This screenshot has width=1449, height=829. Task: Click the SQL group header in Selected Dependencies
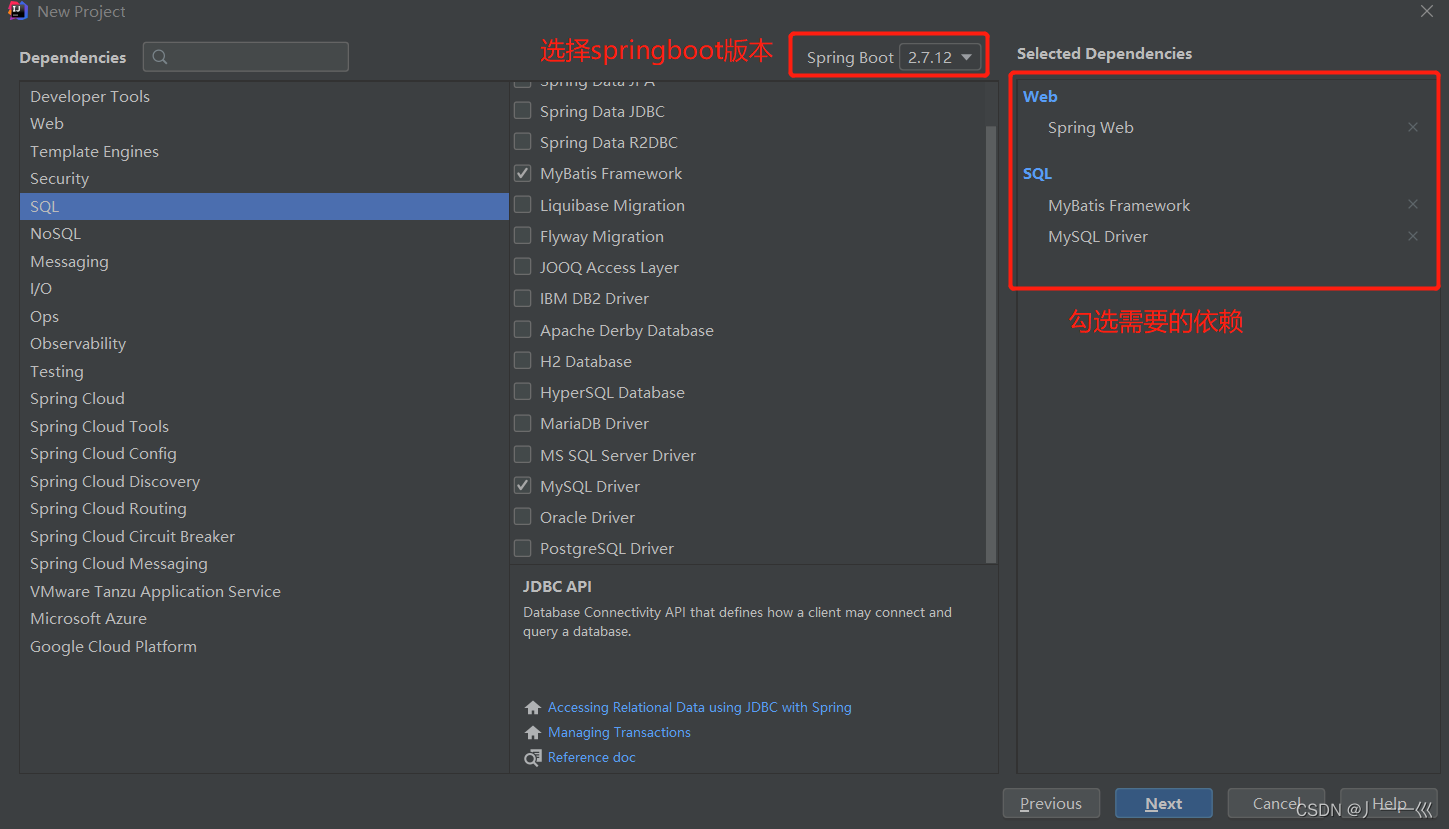click(x=1037, y=174)
